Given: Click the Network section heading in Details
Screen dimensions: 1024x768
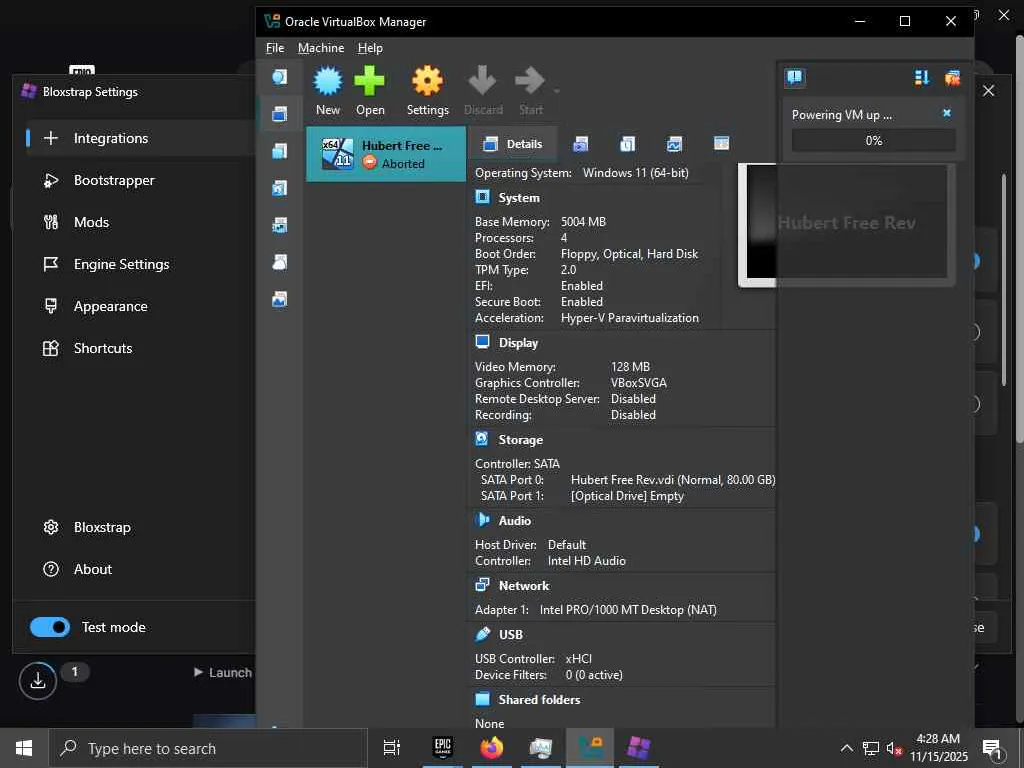Looking at the screenshot, I should (524, 586).
